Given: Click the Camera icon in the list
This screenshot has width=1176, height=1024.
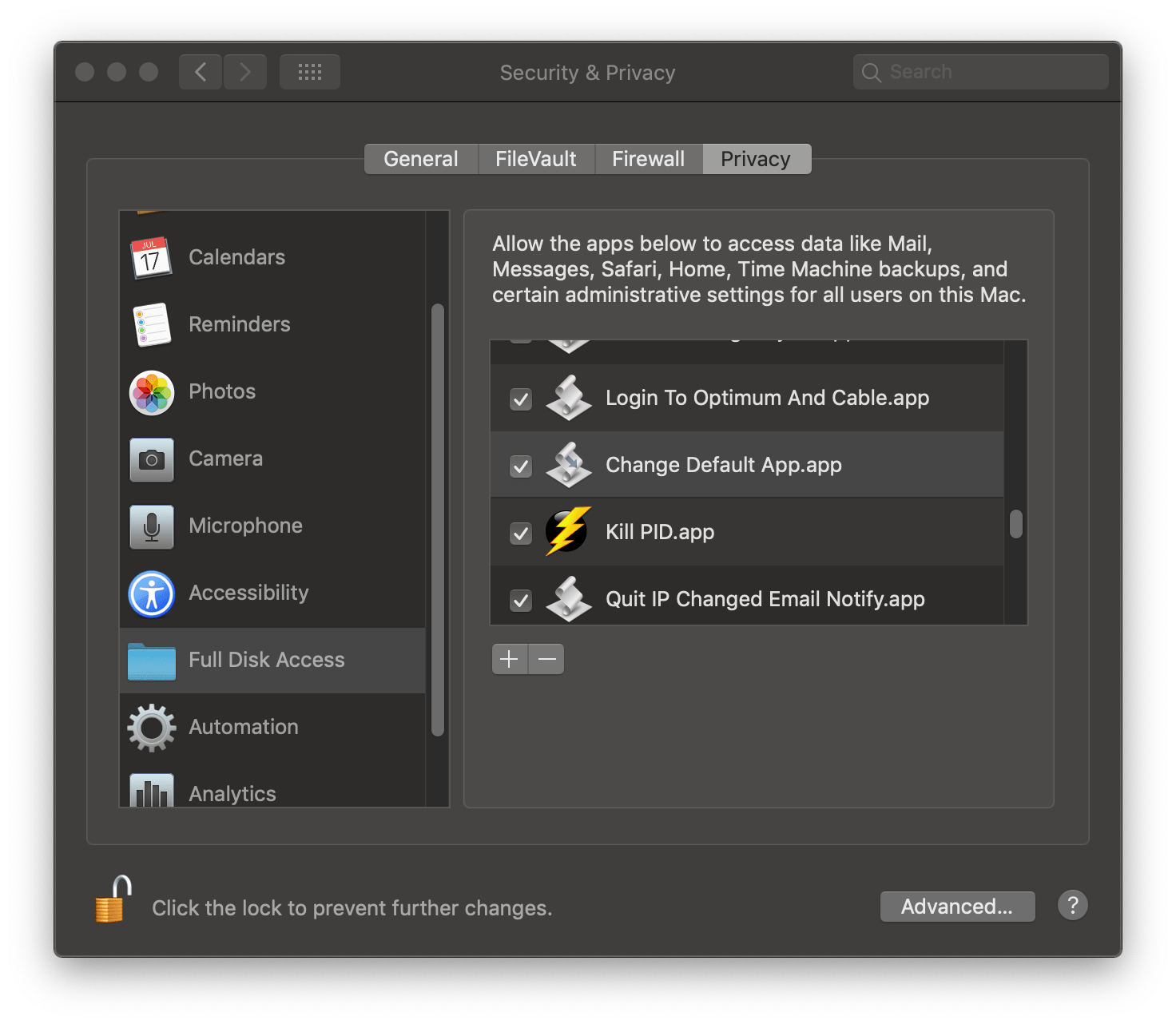Looking at the screenshot, I should (x=151, y=458).
